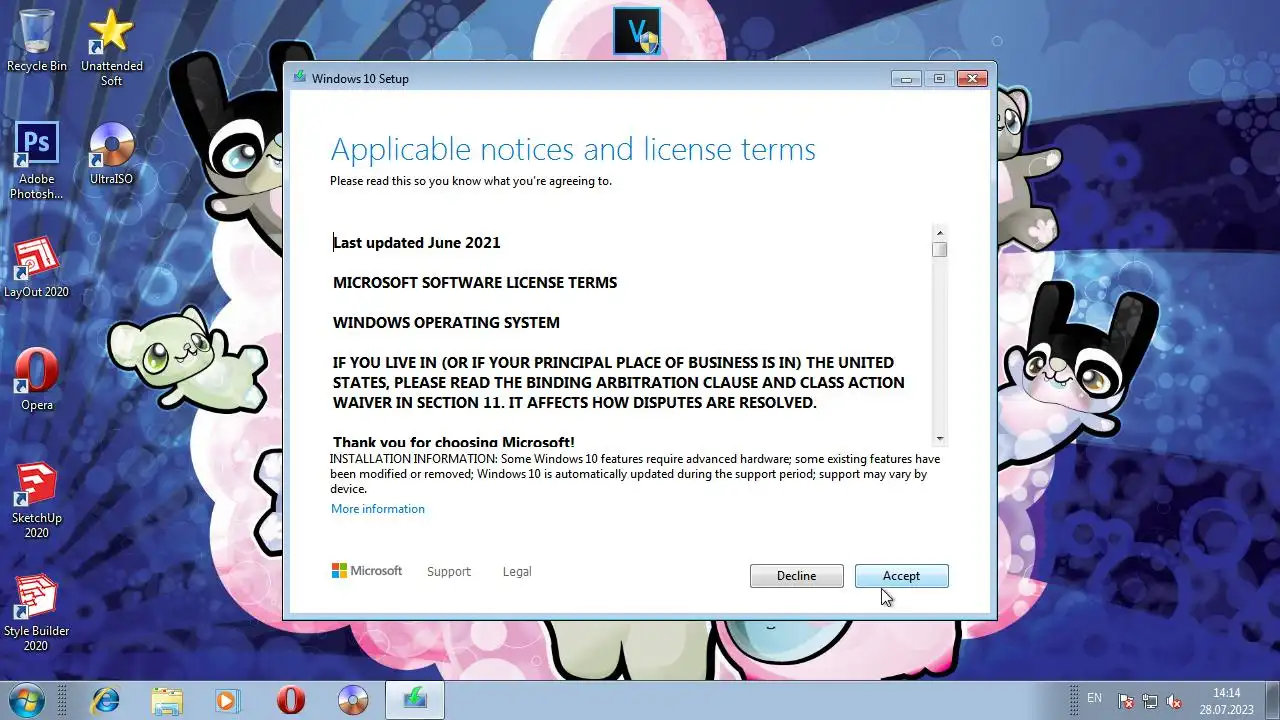Image resolution: width=1280 pixels, height=720 pixels.
Task: Click the EN language indicator
Action: coord(1094,698)
